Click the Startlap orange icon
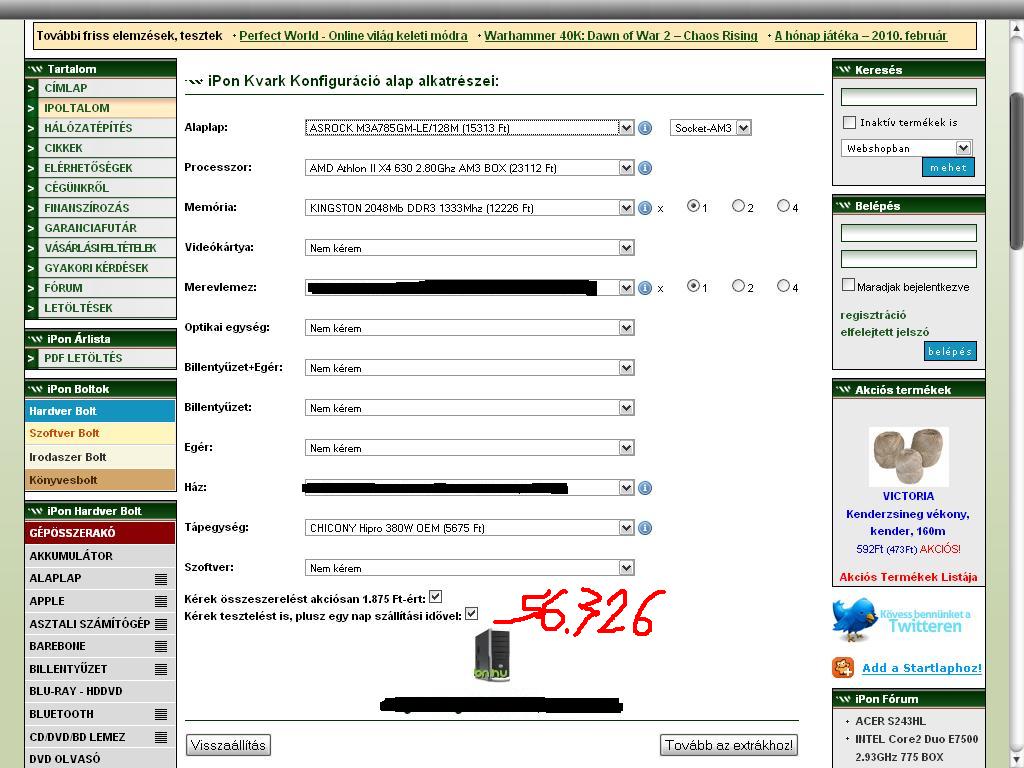This screenshot has width=1024, height=768. (843, 667)
